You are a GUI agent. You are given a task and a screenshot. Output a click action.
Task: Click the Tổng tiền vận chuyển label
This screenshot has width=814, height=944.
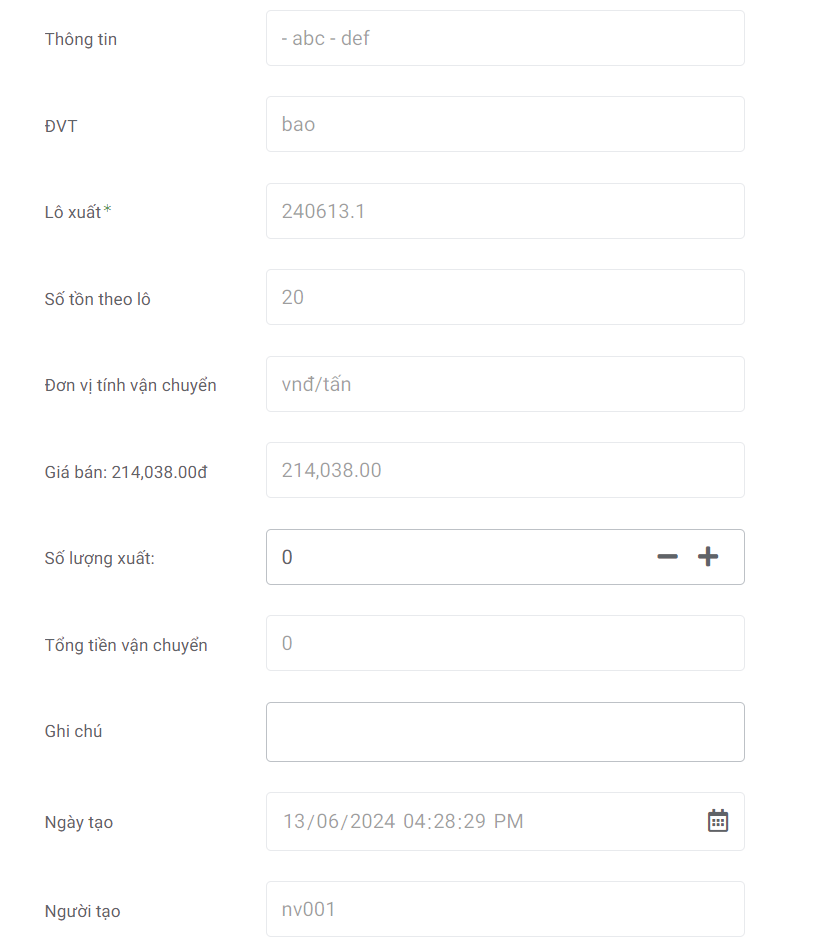[126, 645]
